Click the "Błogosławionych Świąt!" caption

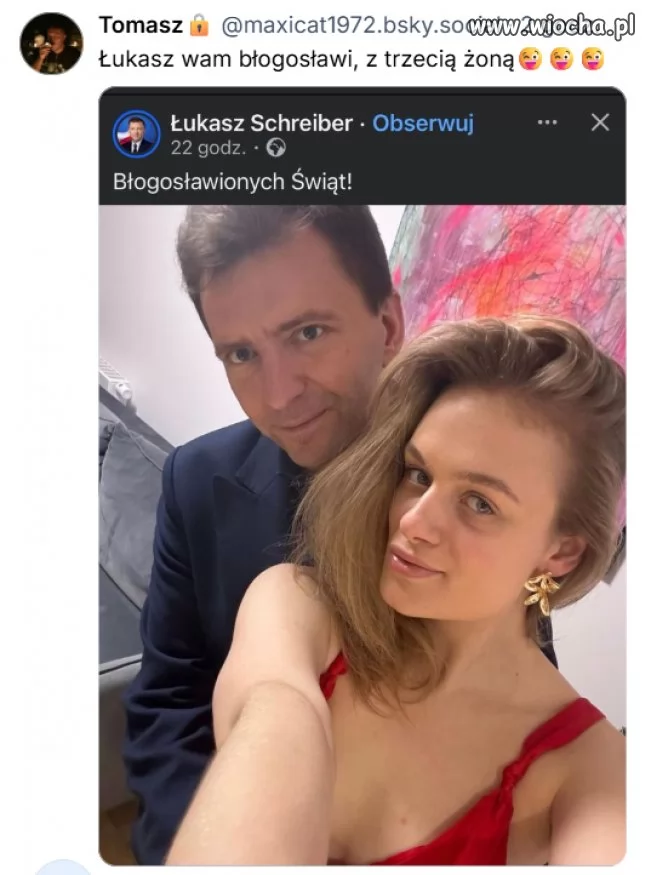232,183
